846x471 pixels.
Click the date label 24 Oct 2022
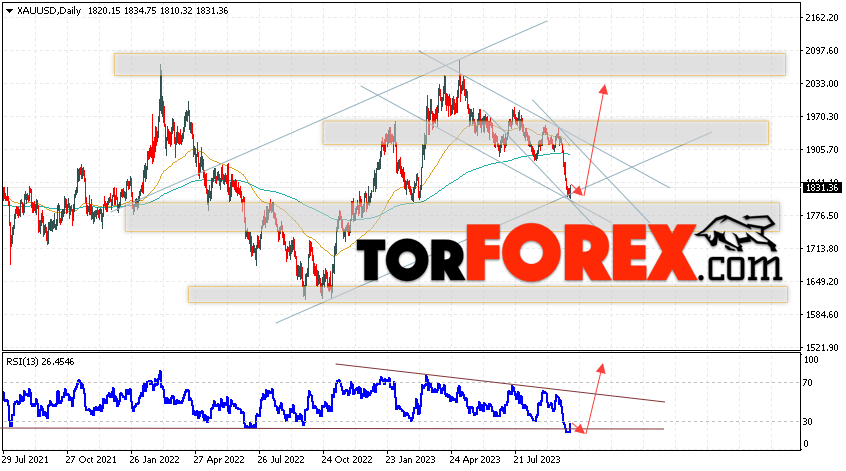[x=347, y=460]
